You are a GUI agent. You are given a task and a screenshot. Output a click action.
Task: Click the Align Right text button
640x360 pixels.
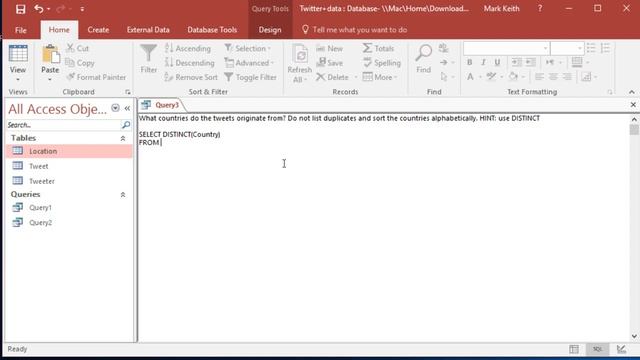[x=567, y=77]
